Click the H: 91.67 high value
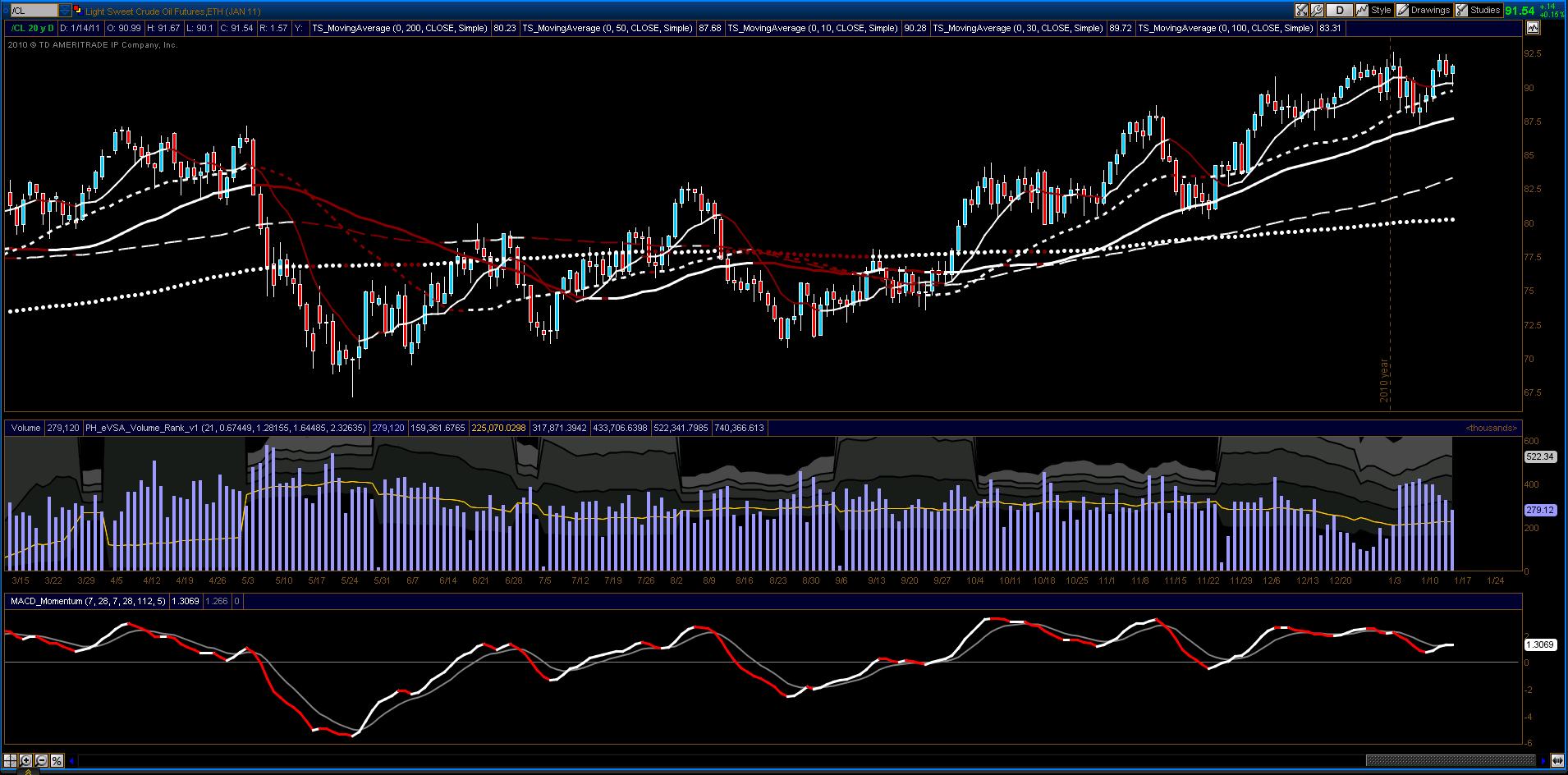This screenshot has height=775, width=1568. coord(163,28)
